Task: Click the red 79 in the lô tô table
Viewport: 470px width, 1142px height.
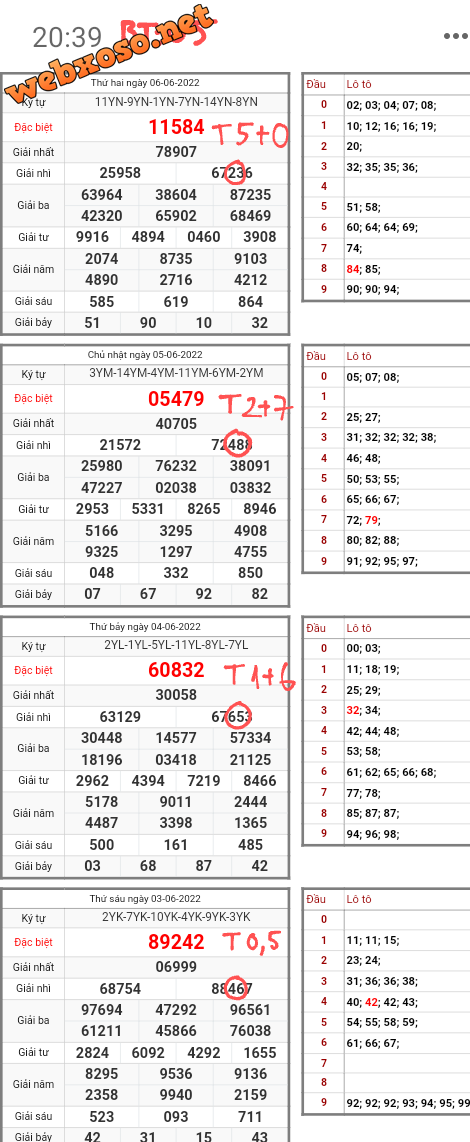Action: click(x=372, y=520)
